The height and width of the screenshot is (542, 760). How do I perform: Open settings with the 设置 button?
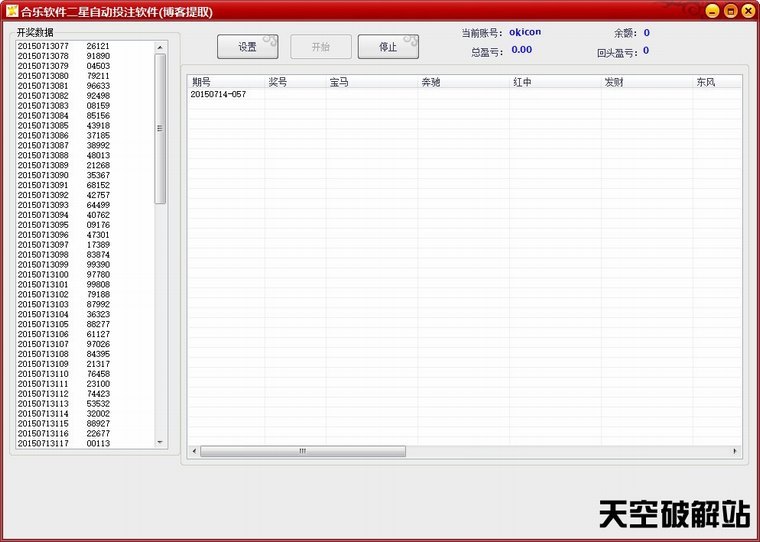248,47
